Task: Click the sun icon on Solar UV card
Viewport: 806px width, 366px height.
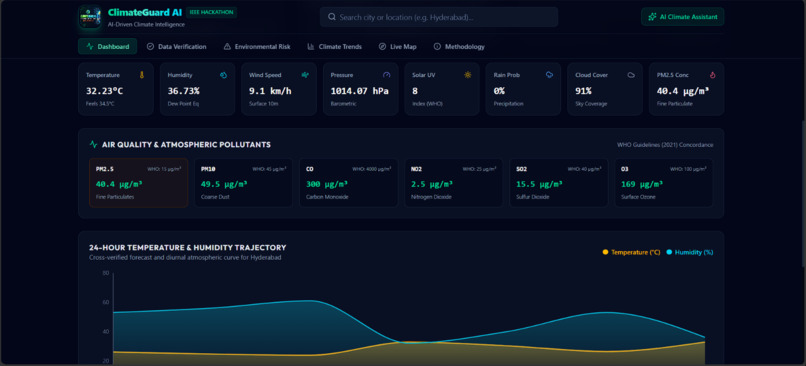Action: [468, 75]
